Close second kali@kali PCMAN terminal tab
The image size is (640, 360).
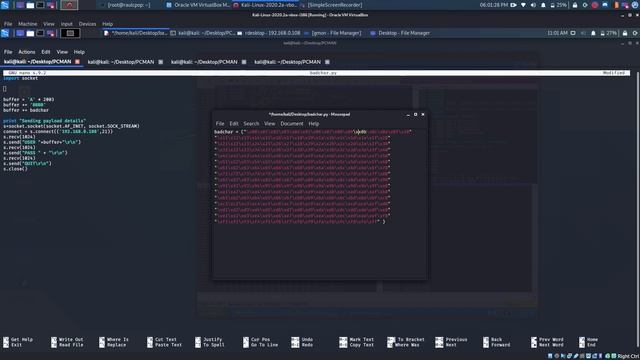(160, 62)
